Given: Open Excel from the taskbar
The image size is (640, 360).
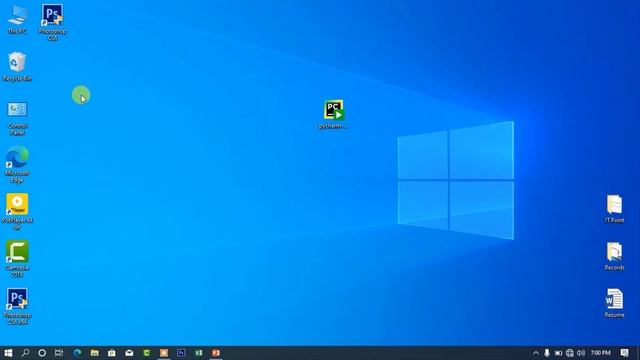Looking at the screenshot, I should [x=198, y=353].
